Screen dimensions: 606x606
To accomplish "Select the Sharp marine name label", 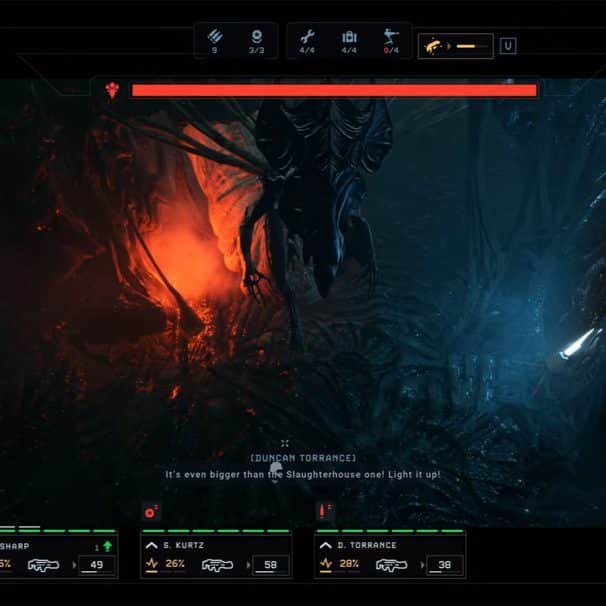I will (15, 546).
